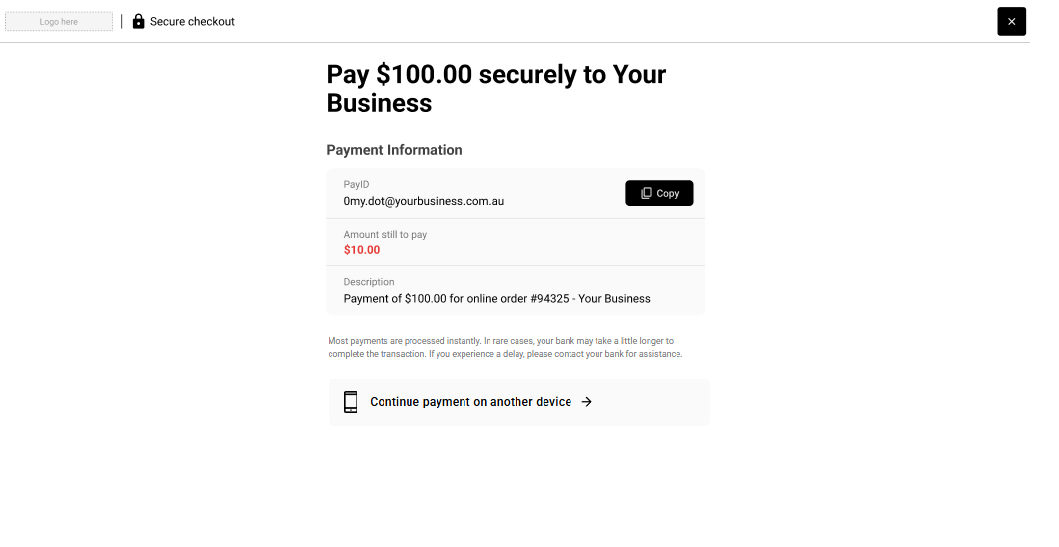Click the PayID row in payment card
Screen dimensions: 1059x547
tap(515, 193)
